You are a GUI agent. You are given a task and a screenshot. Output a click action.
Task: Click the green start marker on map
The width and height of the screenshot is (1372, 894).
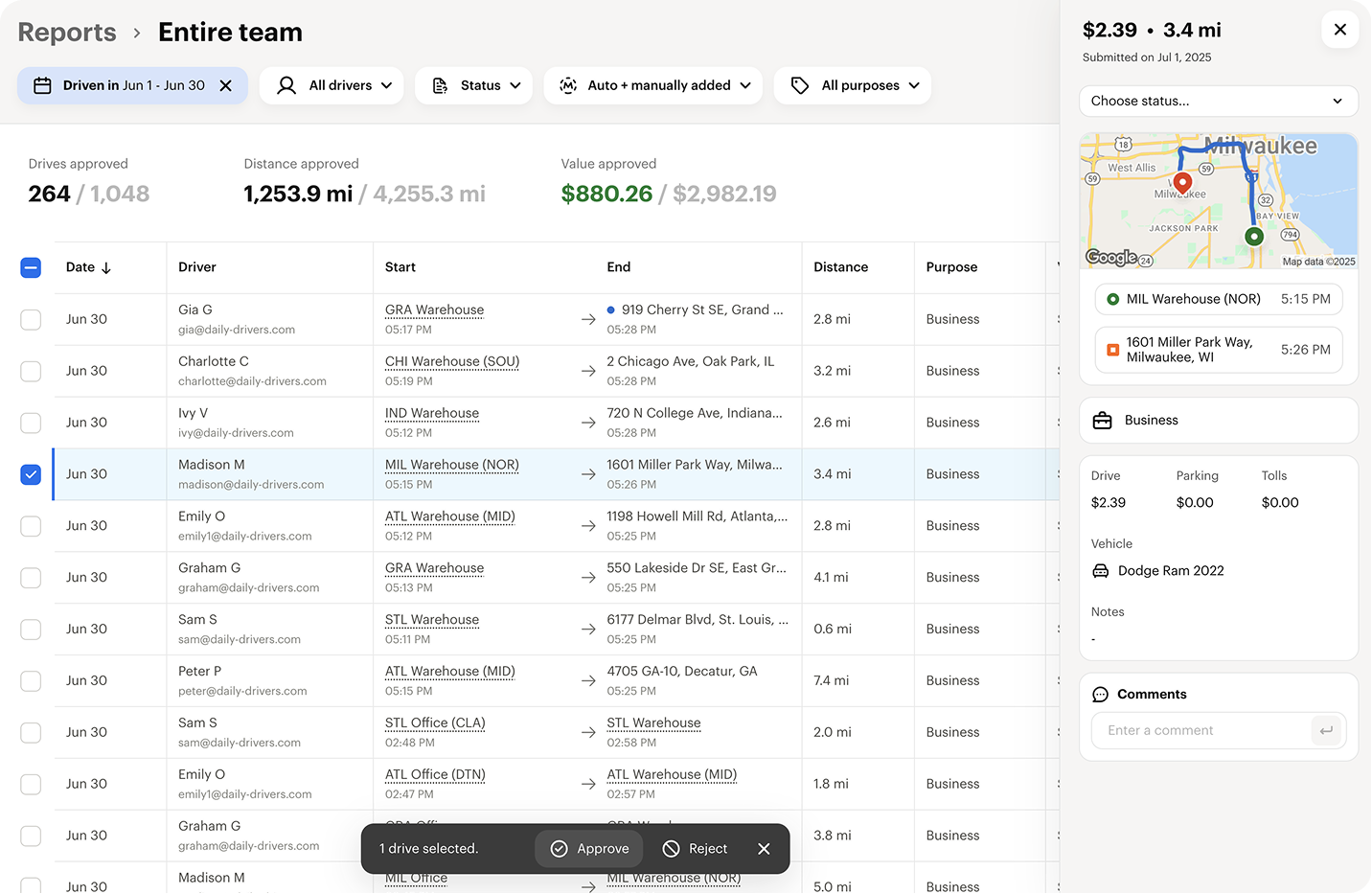click(1253, 236)
